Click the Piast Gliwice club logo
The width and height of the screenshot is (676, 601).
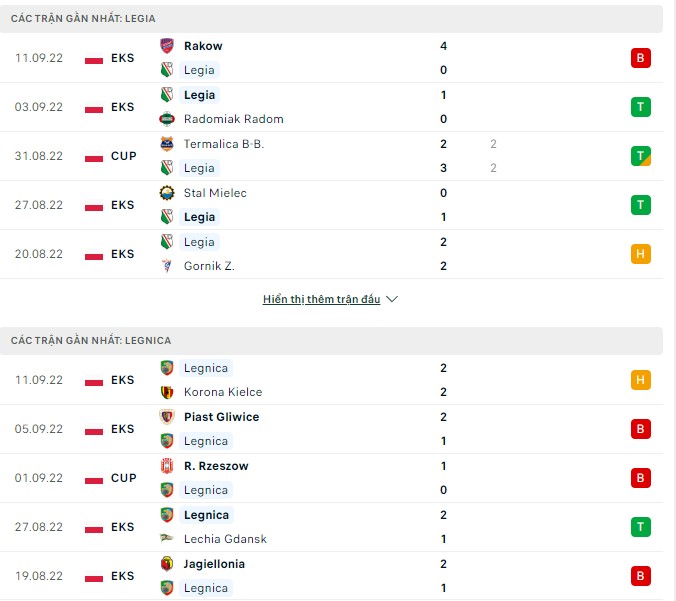[167, 417]
